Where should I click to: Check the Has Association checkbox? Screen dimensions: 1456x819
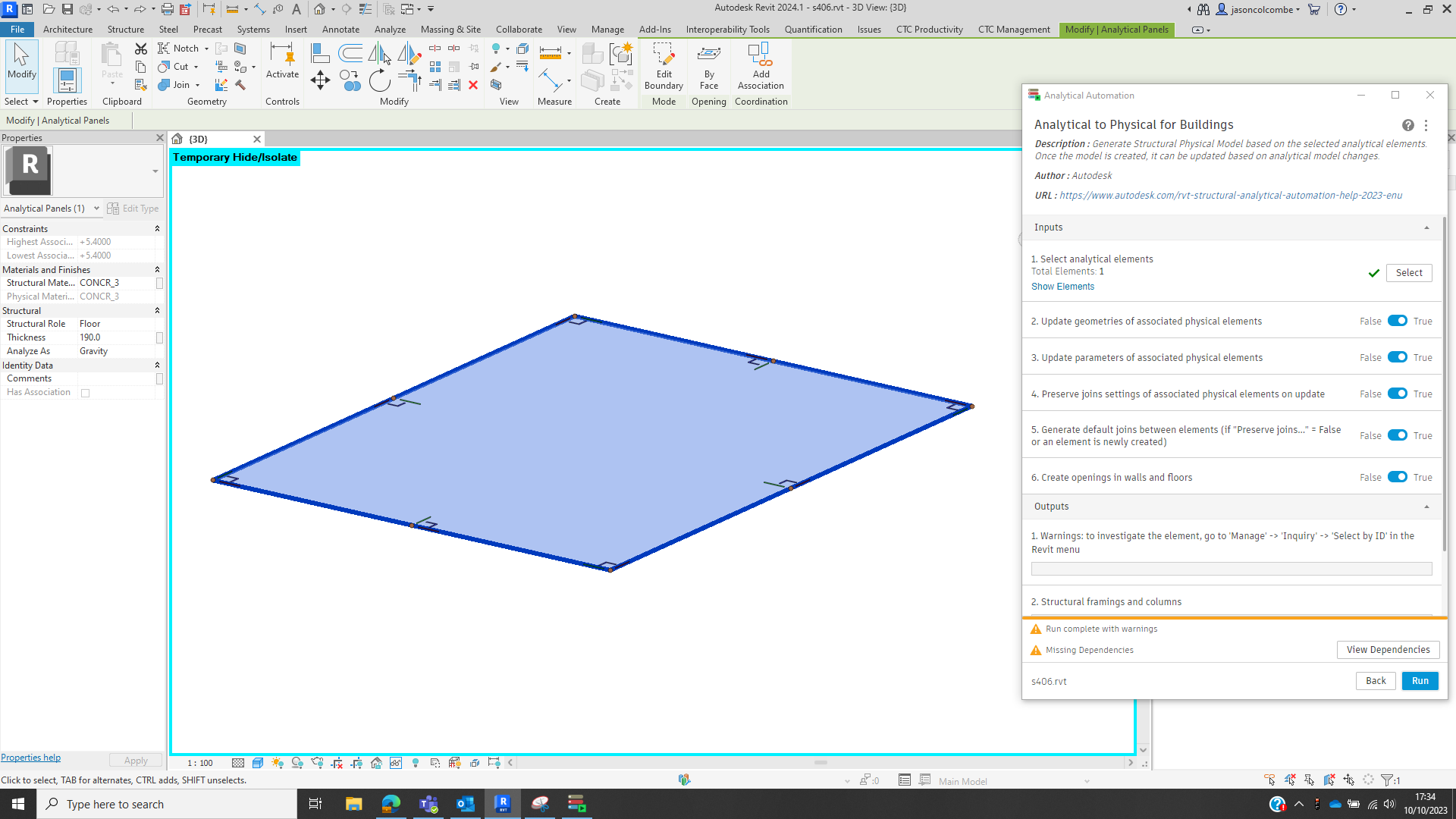86,393
